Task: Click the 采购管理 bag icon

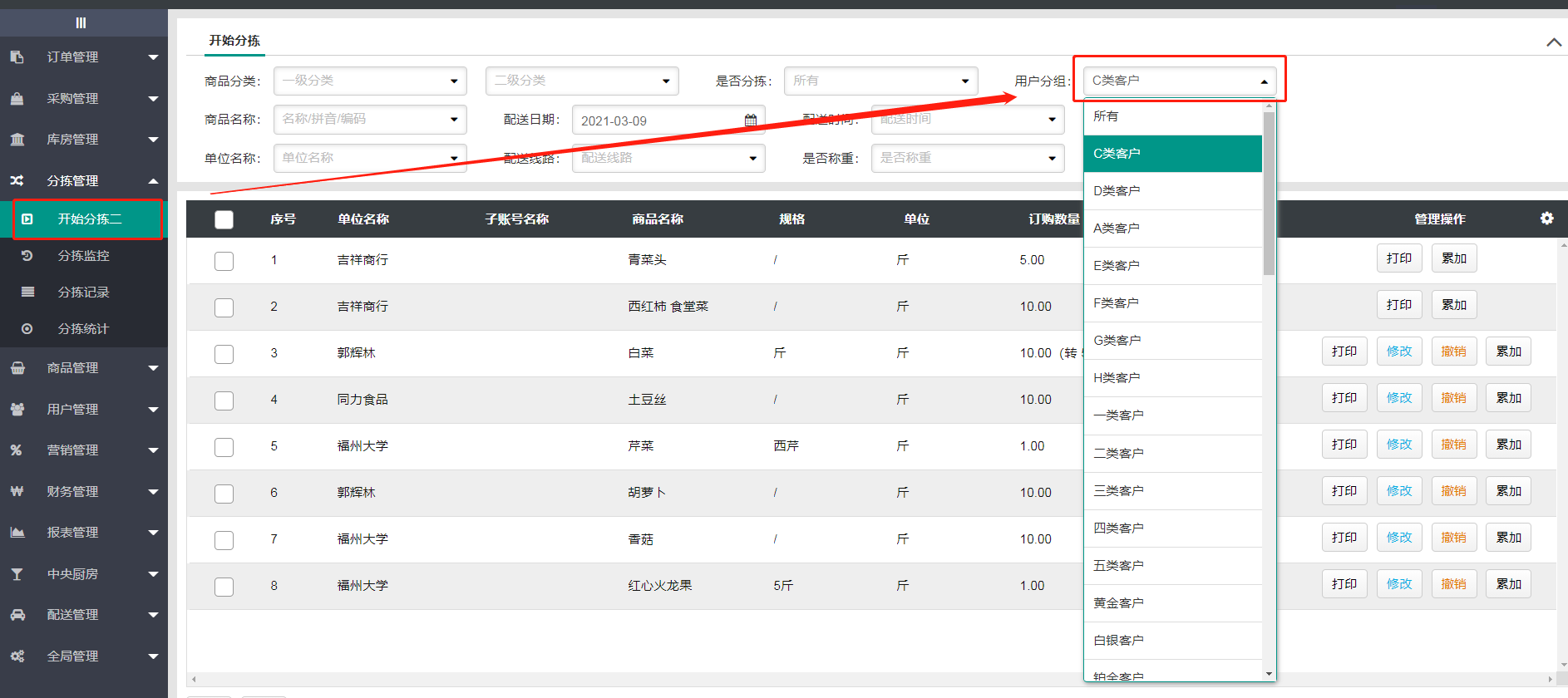Action: point(17,99)
